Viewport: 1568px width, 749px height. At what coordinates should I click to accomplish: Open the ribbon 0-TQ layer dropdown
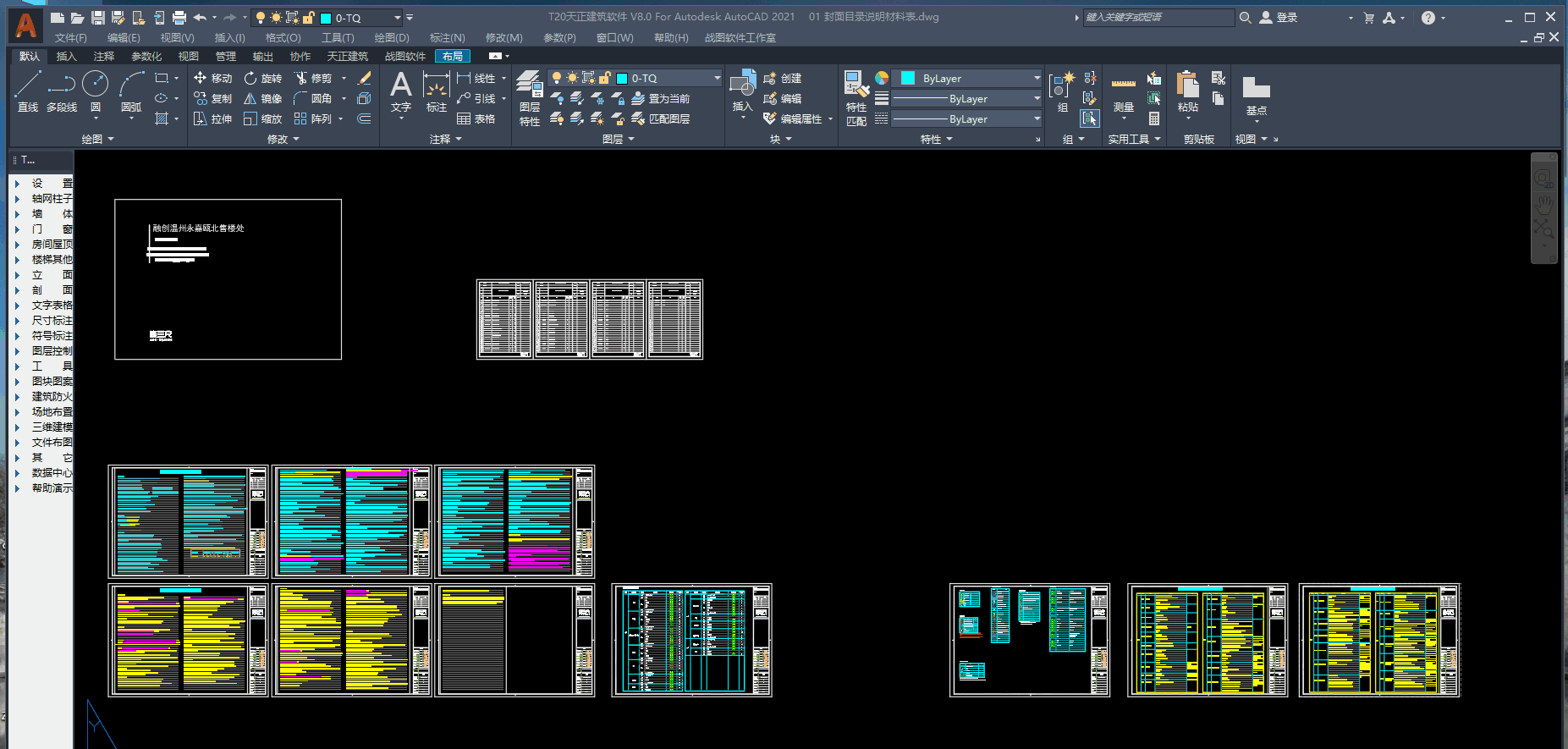[717, 78]
